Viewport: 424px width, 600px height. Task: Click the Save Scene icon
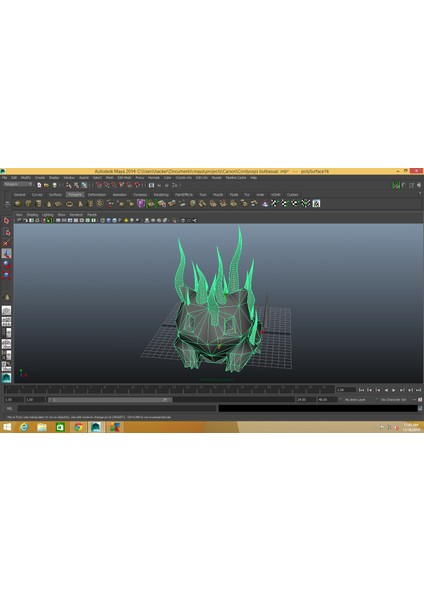pos(55,185)
